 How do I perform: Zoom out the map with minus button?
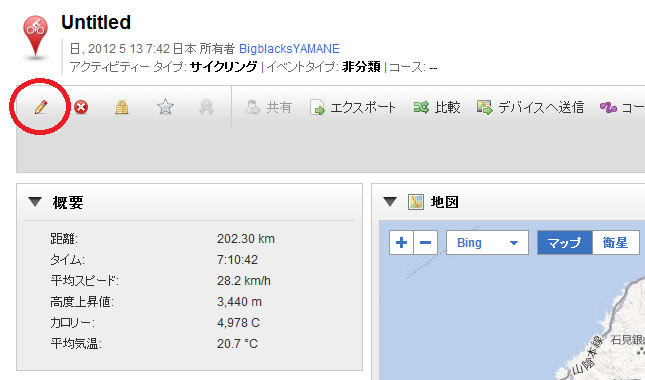pos(425,243)
